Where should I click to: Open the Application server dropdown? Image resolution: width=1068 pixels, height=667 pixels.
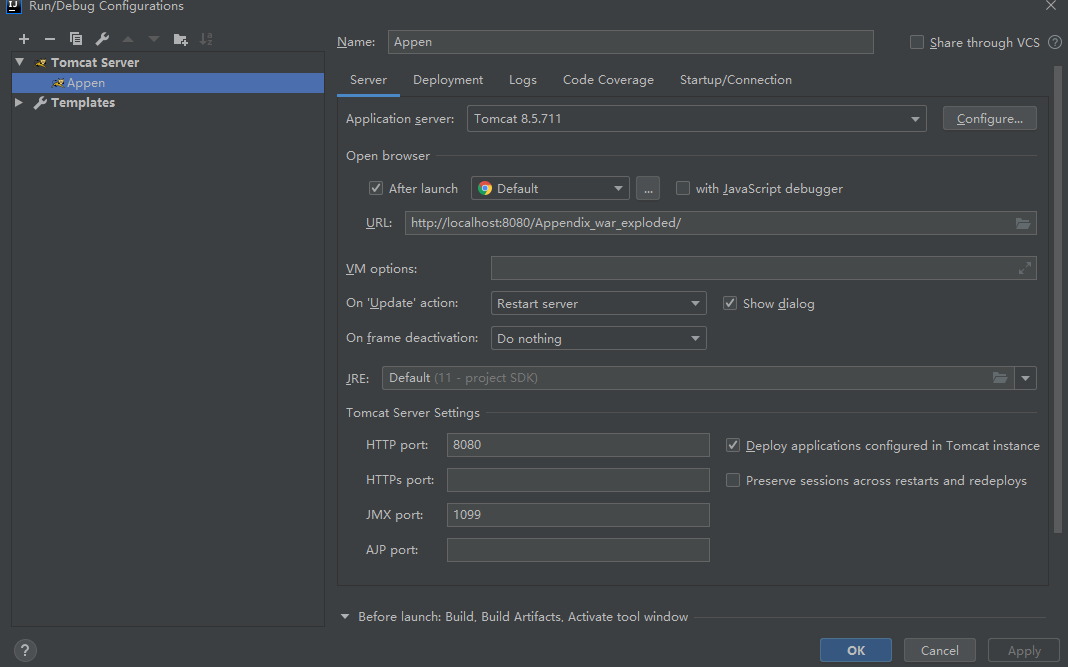696,119
